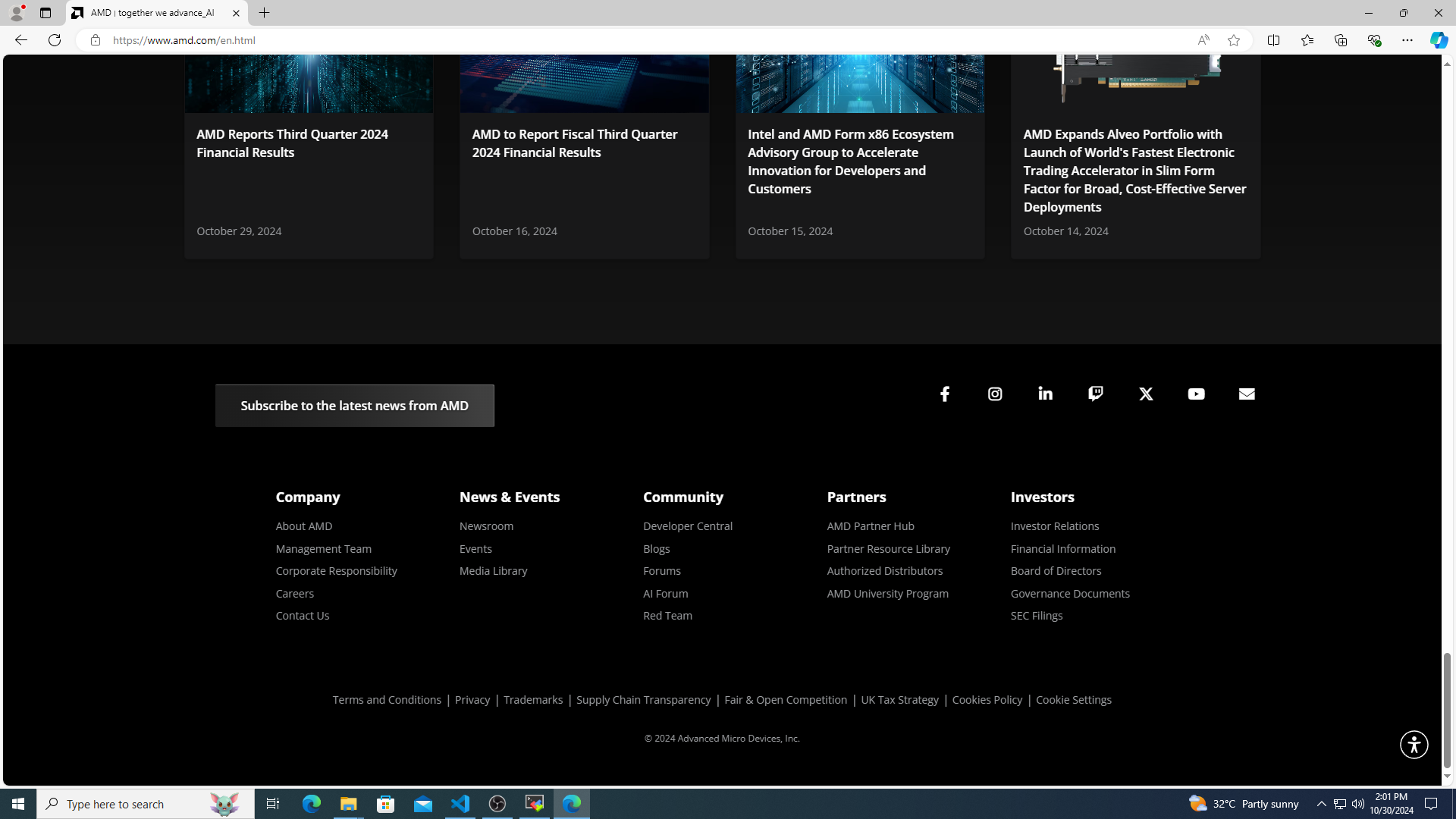This screenshot has height=819, width=1456.
Task: Open Microsoft Store from taskbar
Action: click(x=386, y=804)
